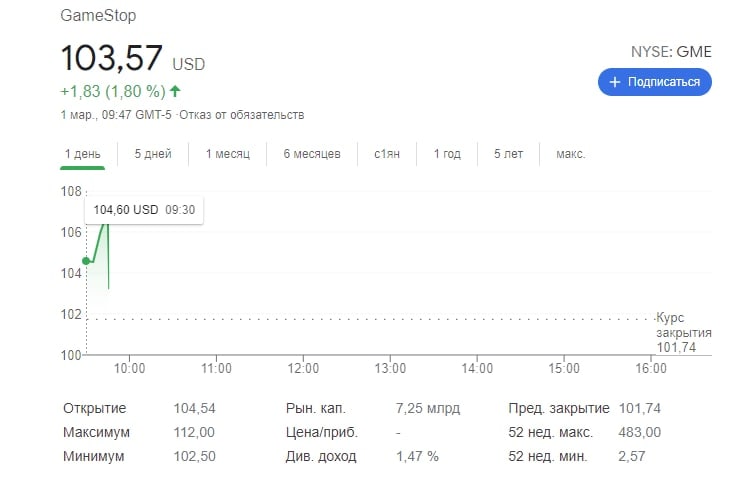
Task: Click the 108 price axis label
Action: (71, 191)
